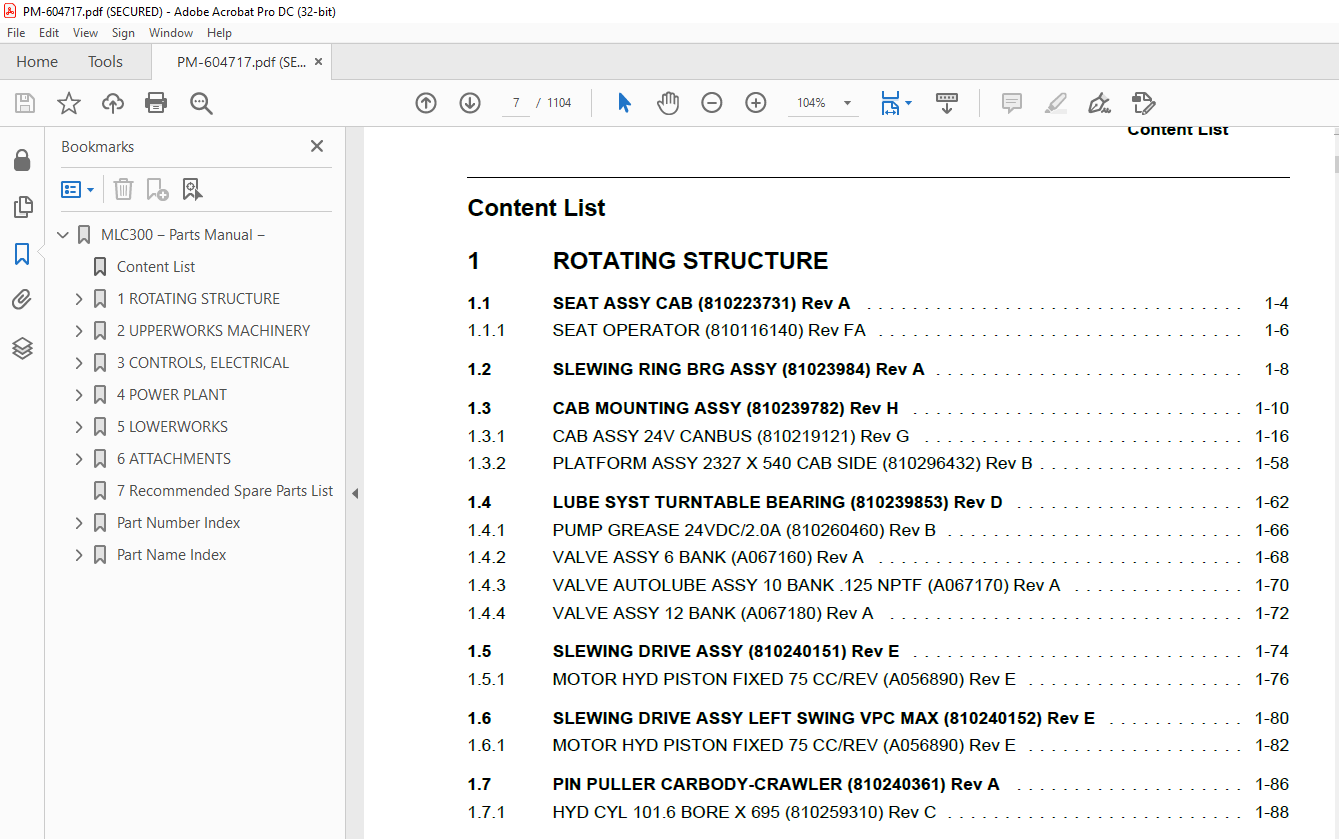The width and height of the screenshot is (1339, 839).
Task: Select the PM-604717.pdf document tab
Action: (241, 62)
